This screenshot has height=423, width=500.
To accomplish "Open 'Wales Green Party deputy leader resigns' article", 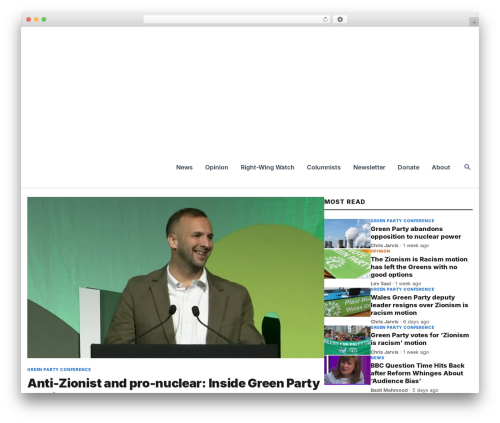I will pyautogui.click(x=419, y=305).
